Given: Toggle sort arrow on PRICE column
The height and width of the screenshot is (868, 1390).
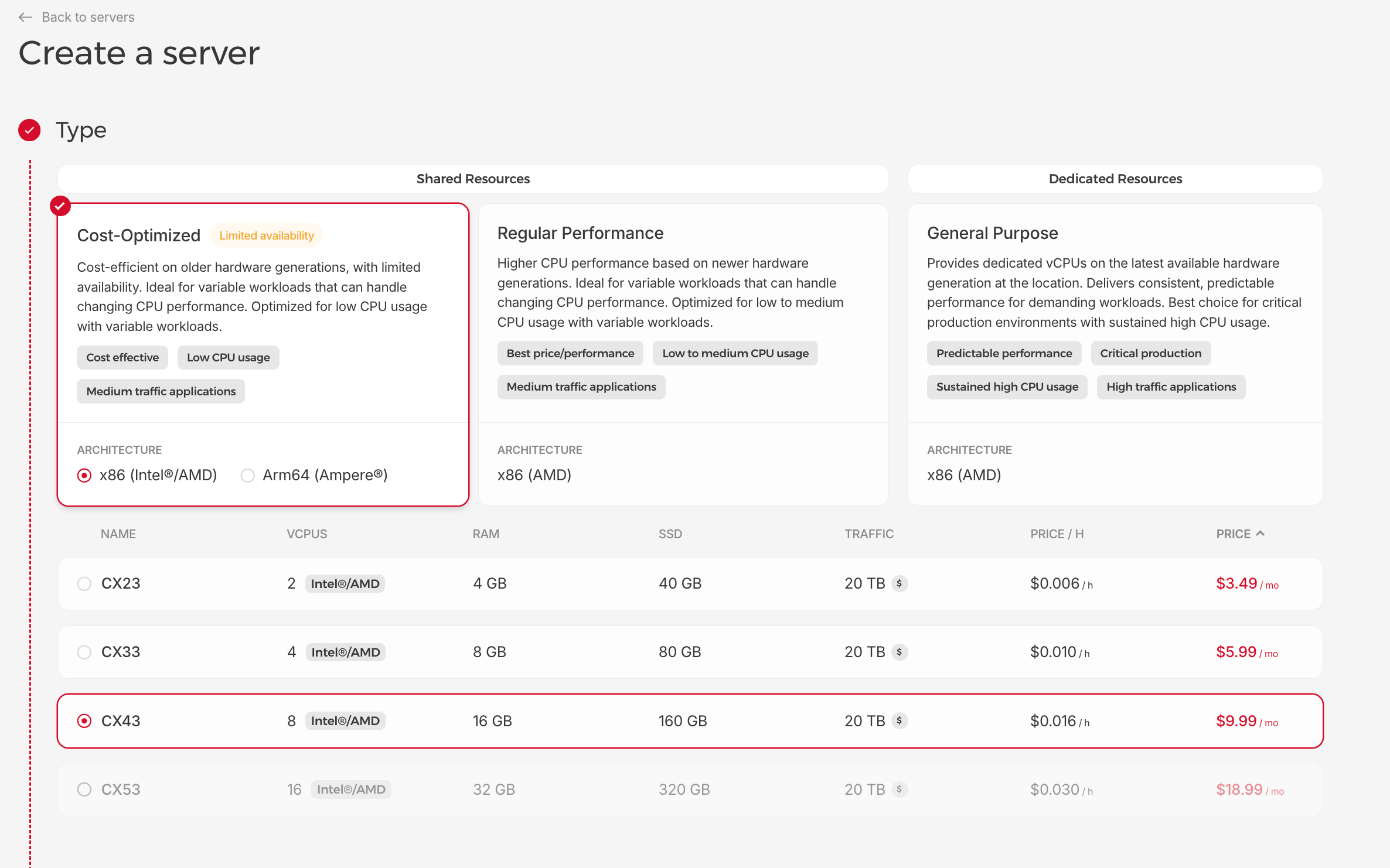Looking at the screenshot, I should [x=1260, y=534].
